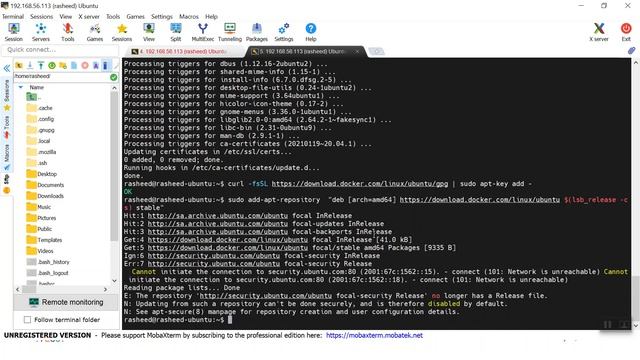Select the .bash_history file
Screen dimensions: 640x360
point(48,262)
